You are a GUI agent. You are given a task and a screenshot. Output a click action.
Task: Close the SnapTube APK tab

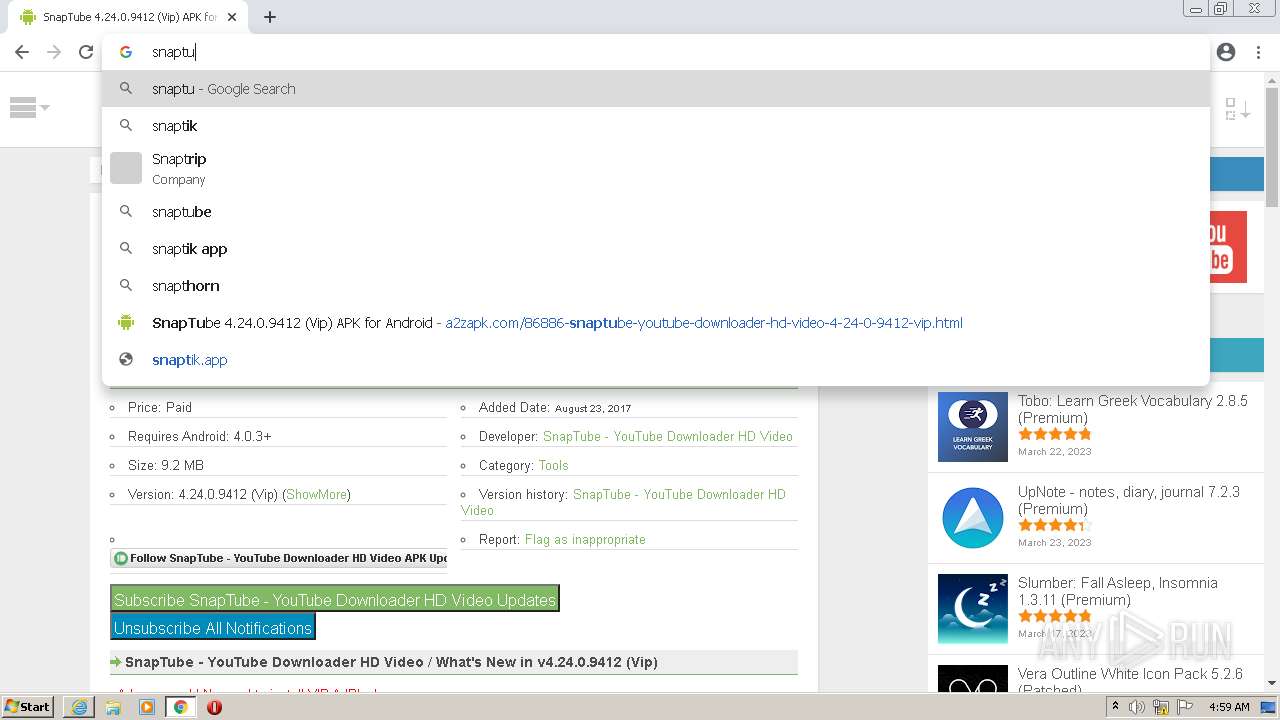pos(232,17)
